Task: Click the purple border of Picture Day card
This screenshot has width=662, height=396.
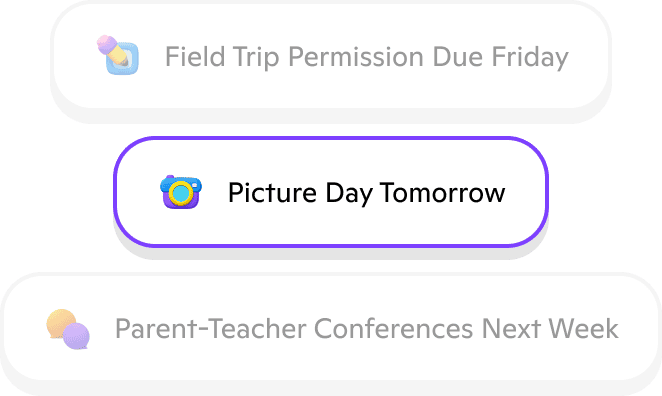Action: tap(331, 138)
